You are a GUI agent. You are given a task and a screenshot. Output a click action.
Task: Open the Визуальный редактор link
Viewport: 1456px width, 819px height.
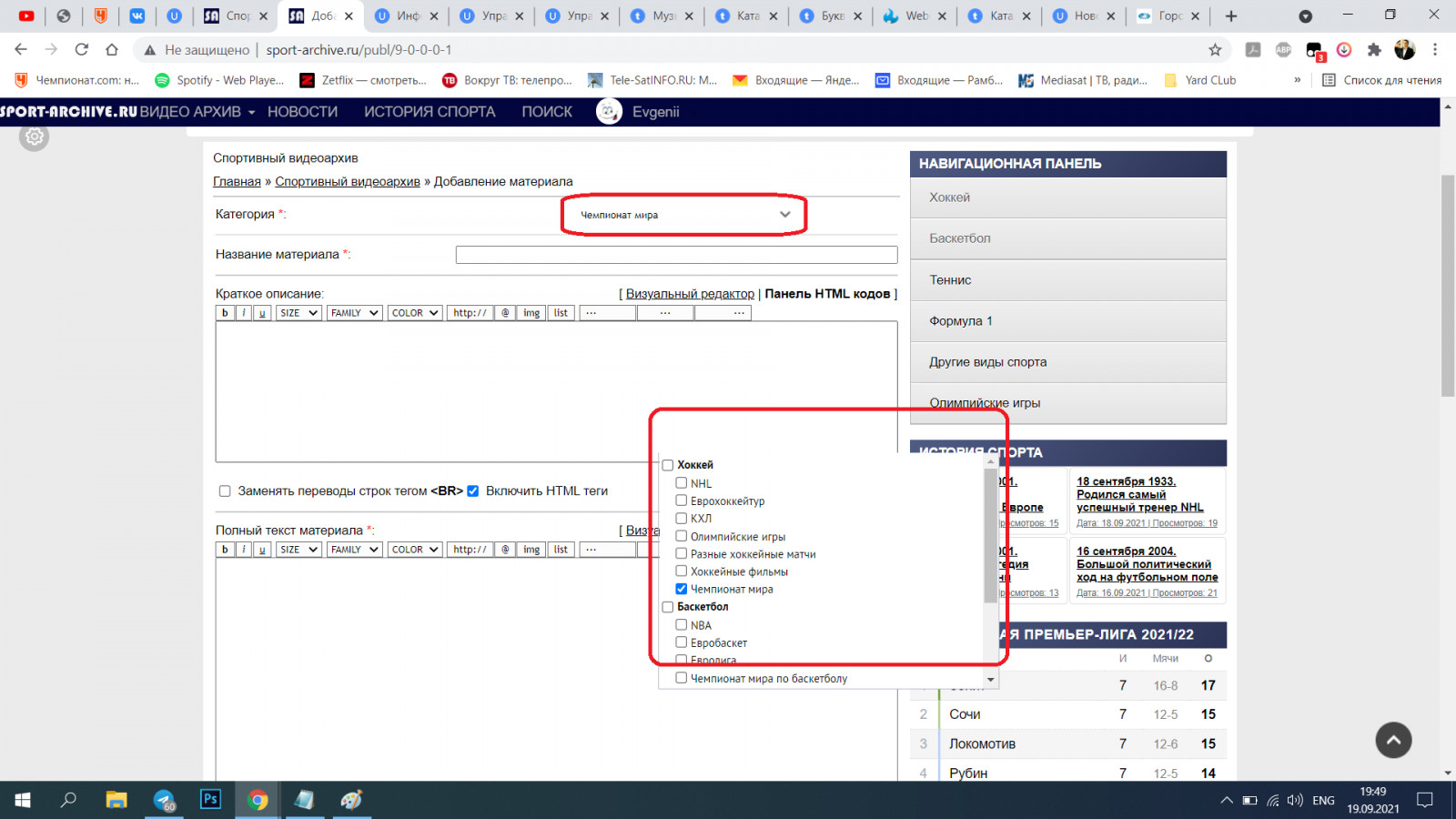click(690, 294)
